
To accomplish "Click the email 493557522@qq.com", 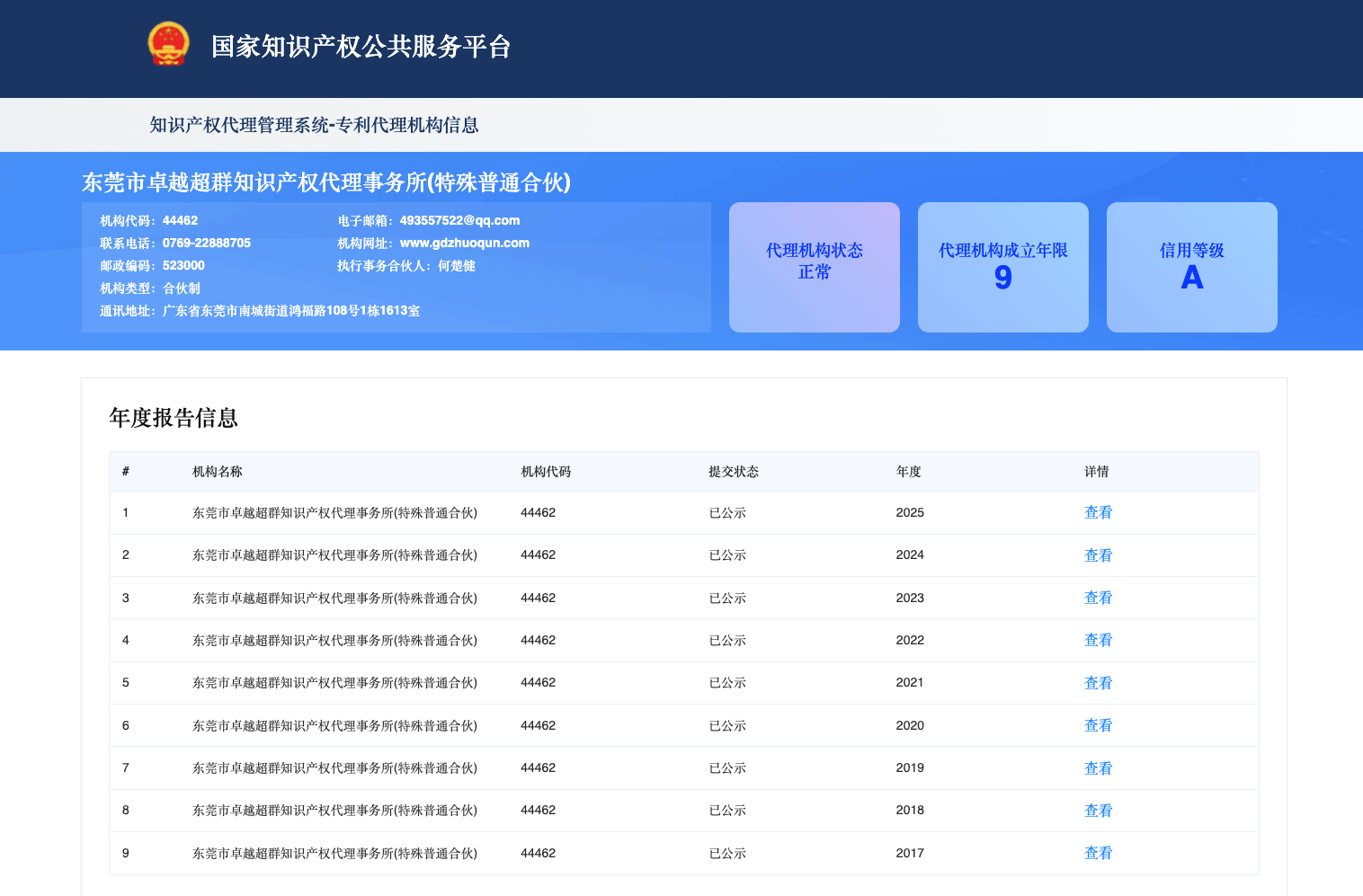I will pyautogui.click(x=459, y=220).
